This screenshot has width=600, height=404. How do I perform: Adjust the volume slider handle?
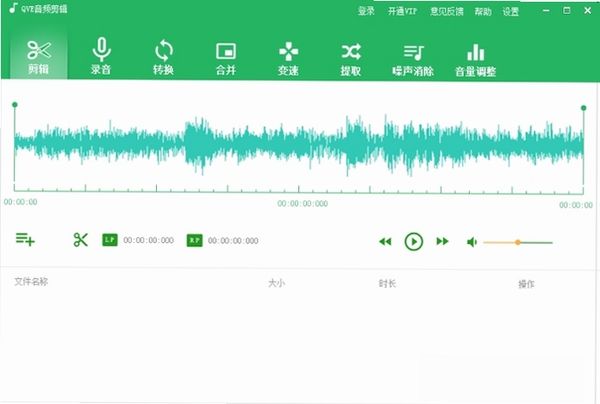tap(518, 243)
